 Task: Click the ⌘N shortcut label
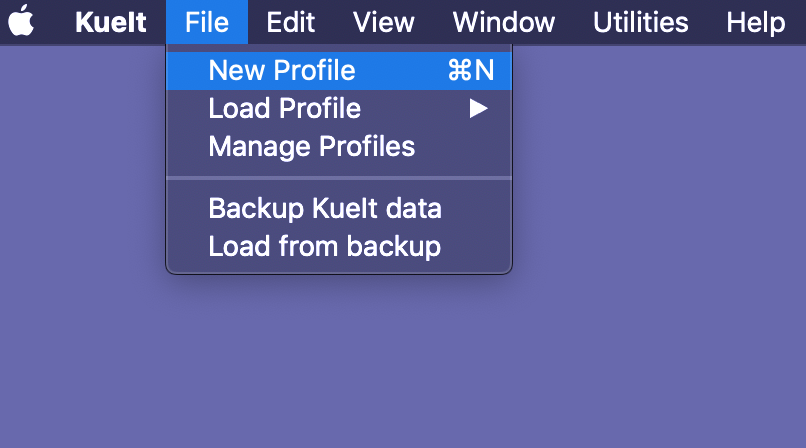pyautogui.click(x=471, y=70)
